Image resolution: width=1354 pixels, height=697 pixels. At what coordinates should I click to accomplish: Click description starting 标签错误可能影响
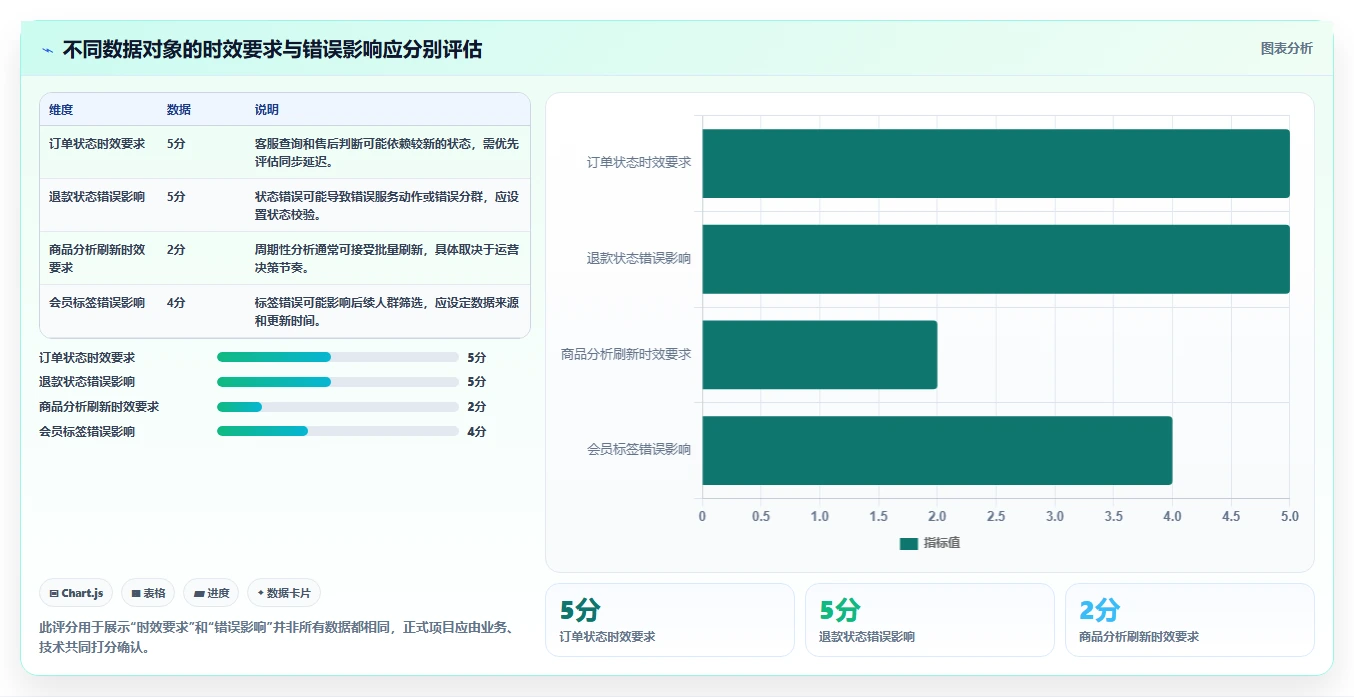click(387, 311)
